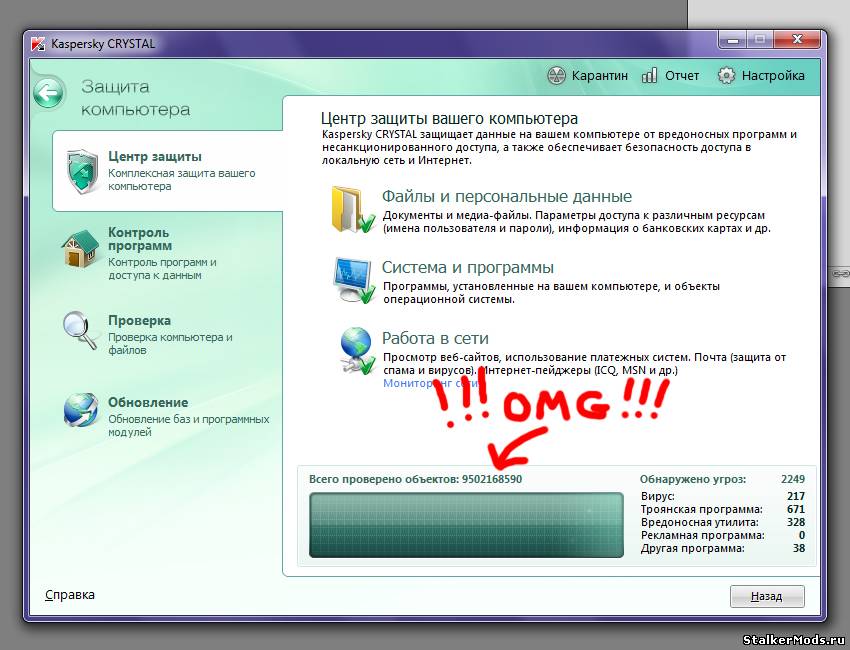Click the Обнаружено угроз total 2249
This screenshot has width=850, height=650.
click(722, 479)
